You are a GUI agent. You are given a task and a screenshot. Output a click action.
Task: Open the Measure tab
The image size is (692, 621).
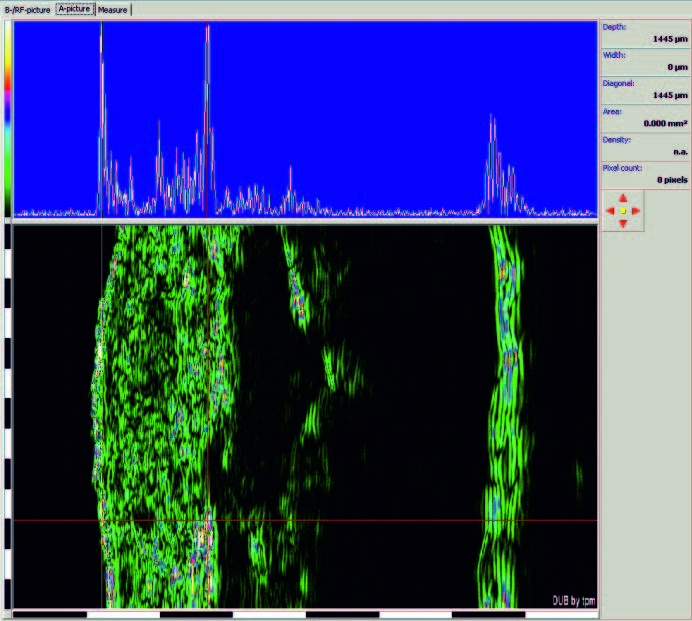pyautogui.click(x=113, y=9)
